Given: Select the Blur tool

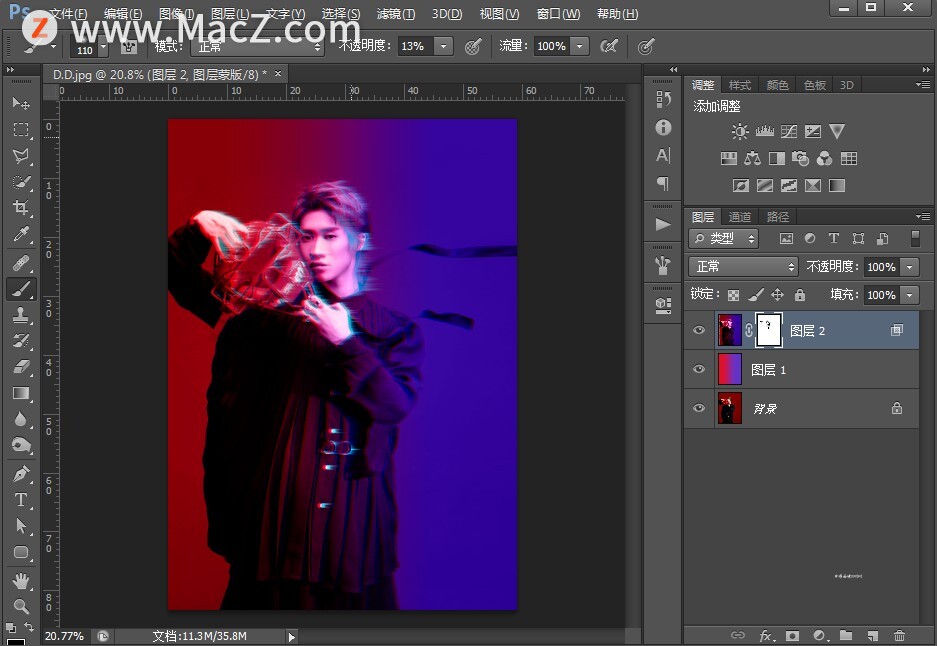Looking at the screenshot, I should tap(21, 419).
